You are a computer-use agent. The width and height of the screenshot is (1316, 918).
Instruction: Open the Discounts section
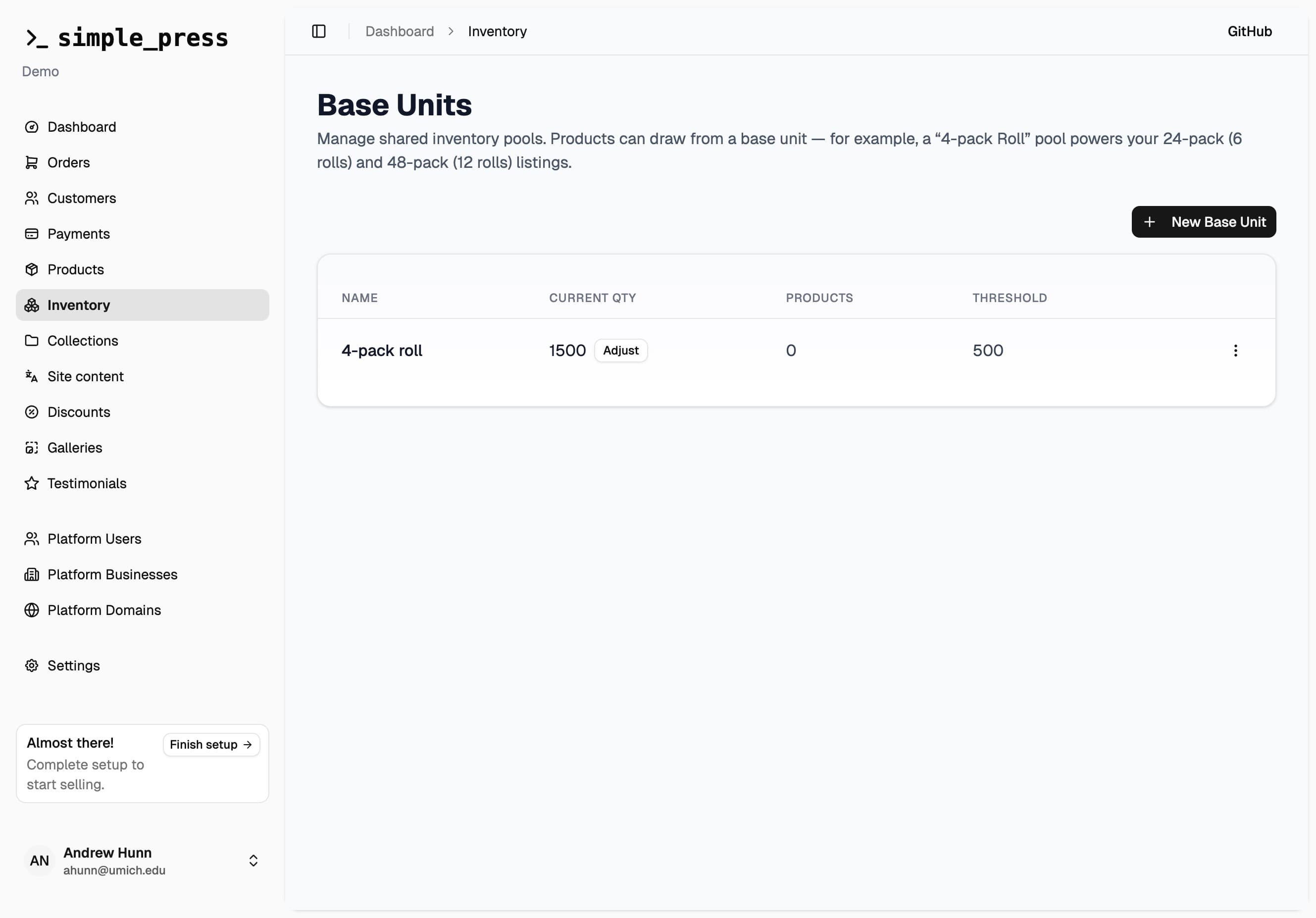[142, 411]
